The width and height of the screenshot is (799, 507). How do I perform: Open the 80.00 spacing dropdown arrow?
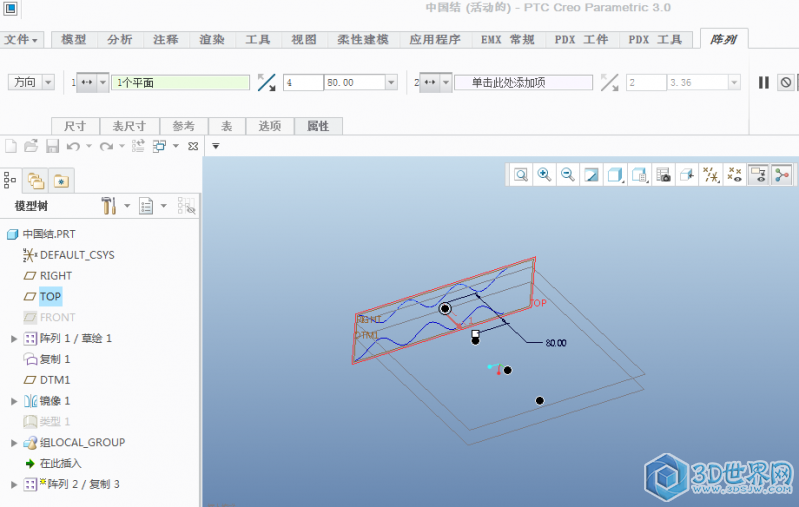[x=391, y=82]
